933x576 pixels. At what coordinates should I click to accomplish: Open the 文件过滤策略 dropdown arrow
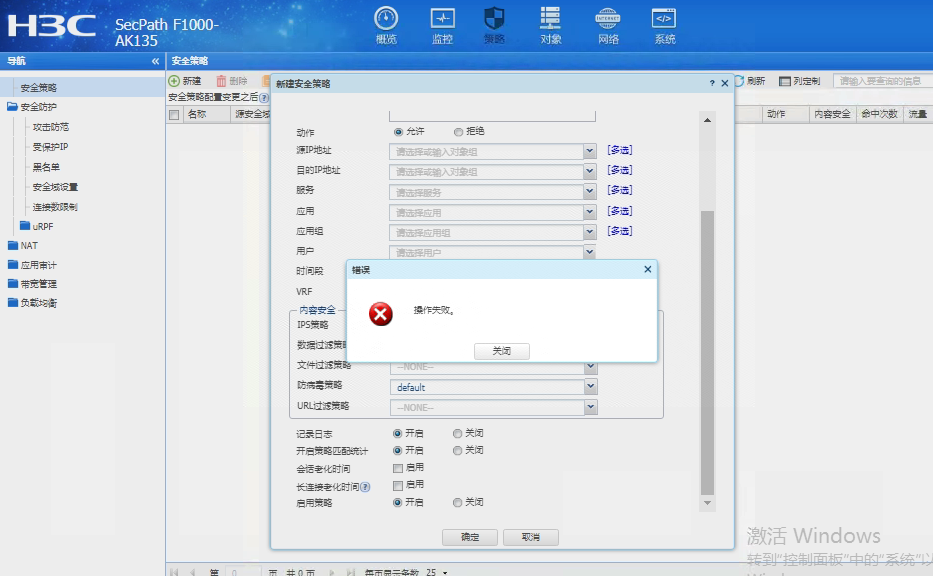coord(590,367)
